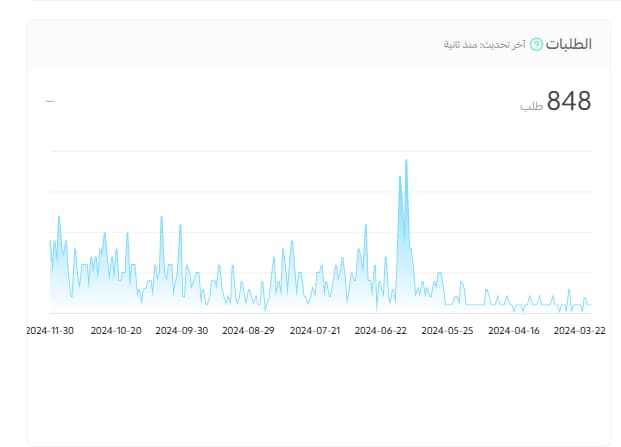Click the 2024-08-29 date label on the axis

248,330
